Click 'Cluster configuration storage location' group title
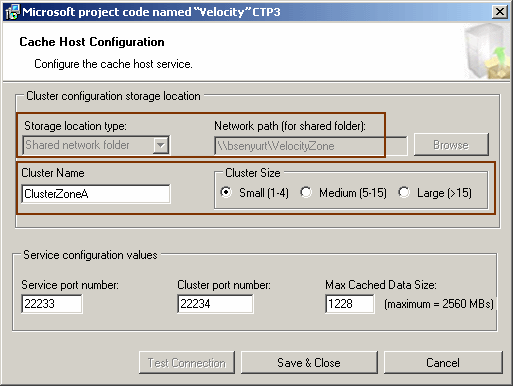513x386 pixels. tap(113, 96)
